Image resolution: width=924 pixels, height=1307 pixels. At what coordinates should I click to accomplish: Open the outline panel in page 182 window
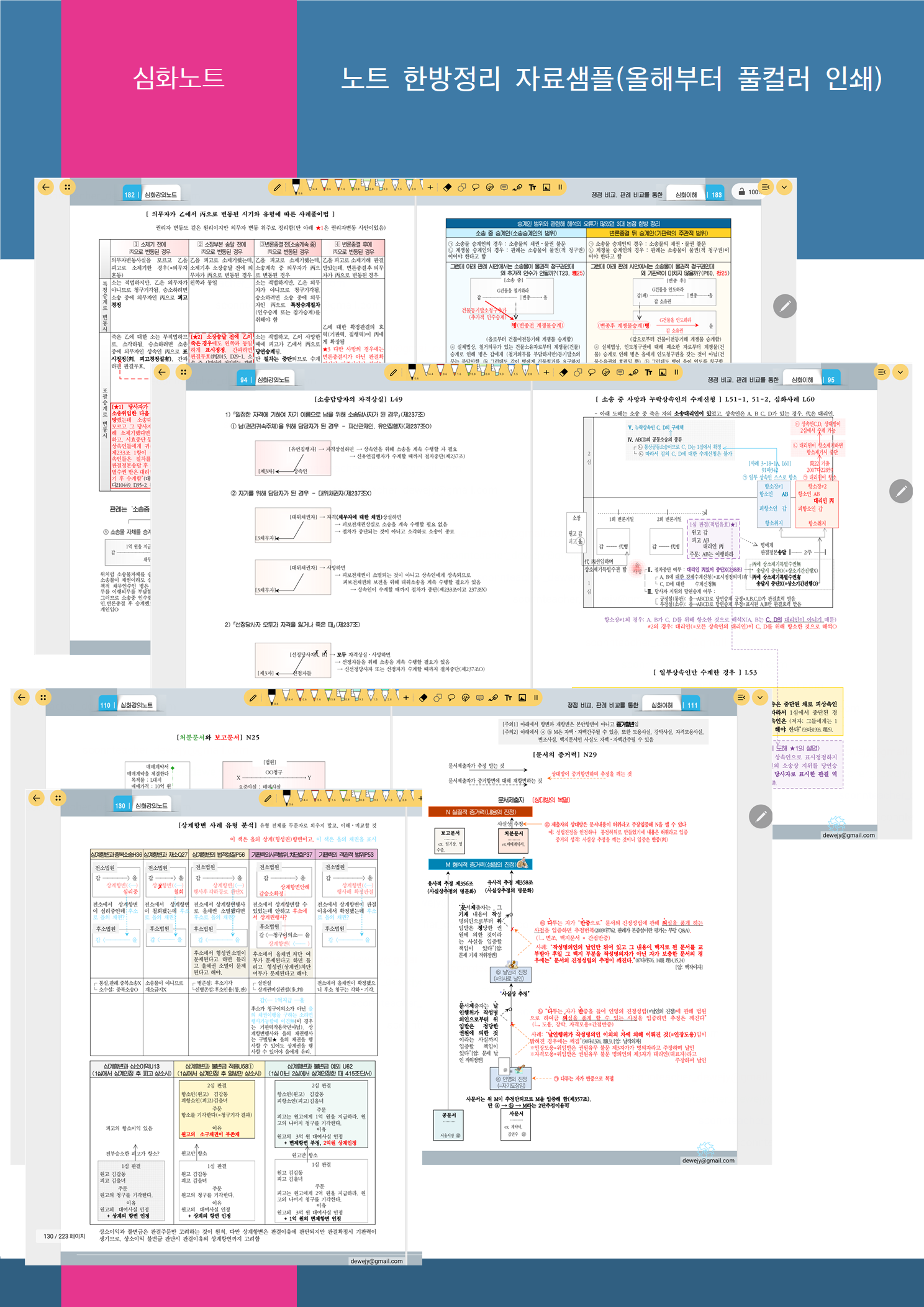[x=766, y=187]
